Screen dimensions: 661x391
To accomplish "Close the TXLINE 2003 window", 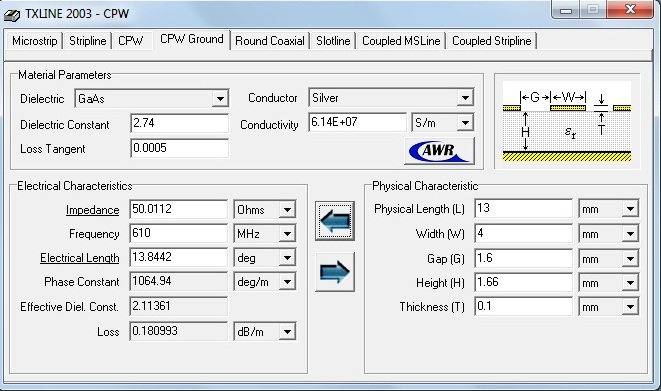I will pos(630,9).
